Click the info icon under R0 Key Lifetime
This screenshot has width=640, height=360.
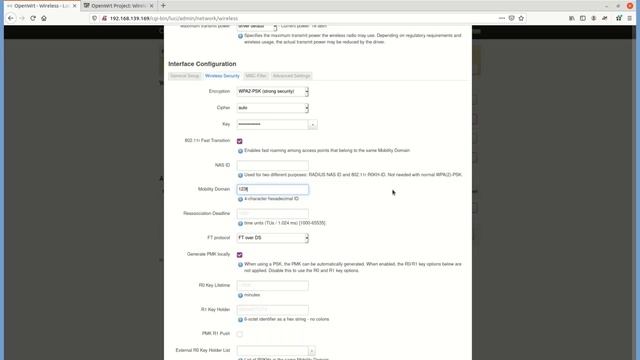[x=240, y=296]
